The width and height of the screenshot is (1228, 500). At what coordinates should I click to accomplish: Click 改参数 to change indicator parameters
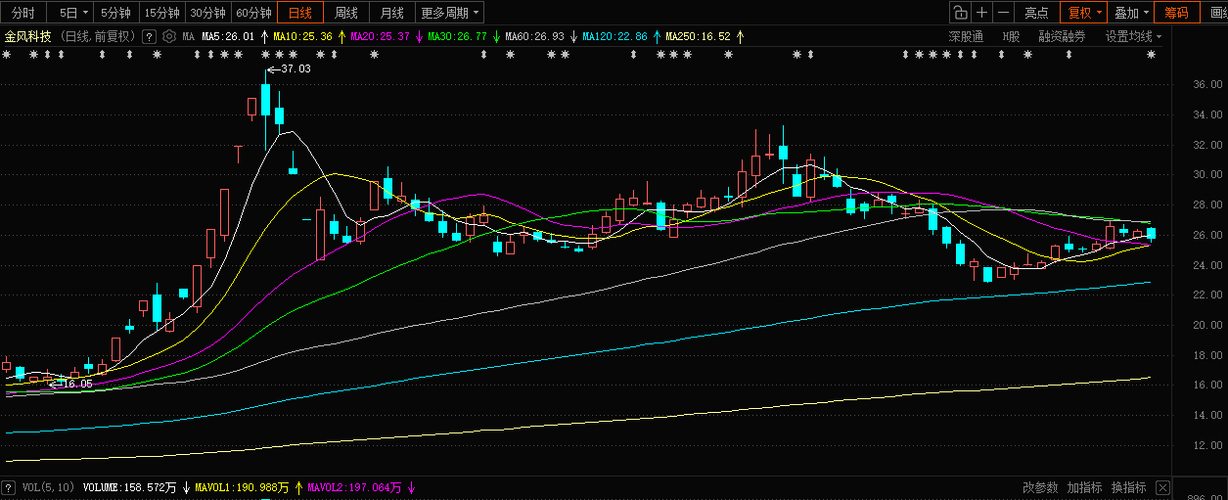[x=1040, y=488]
